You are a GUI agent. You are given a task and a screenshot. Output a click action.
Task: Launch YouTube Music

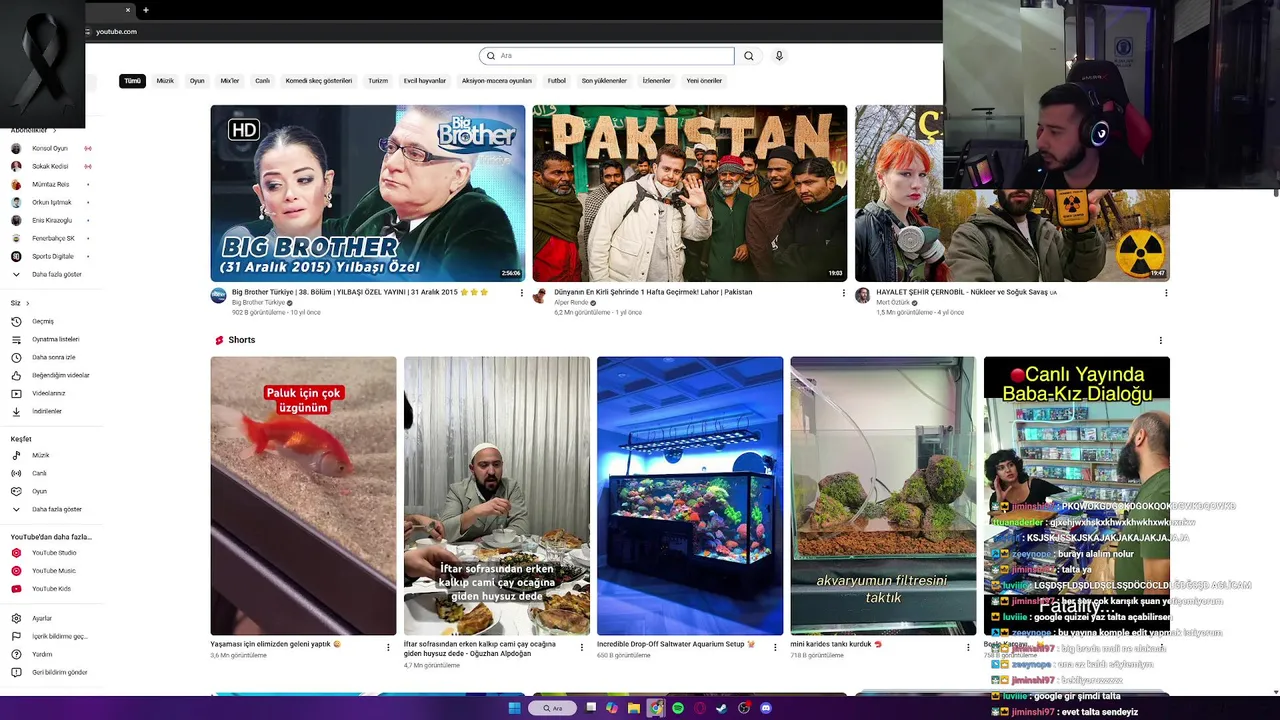click(53, 570)
